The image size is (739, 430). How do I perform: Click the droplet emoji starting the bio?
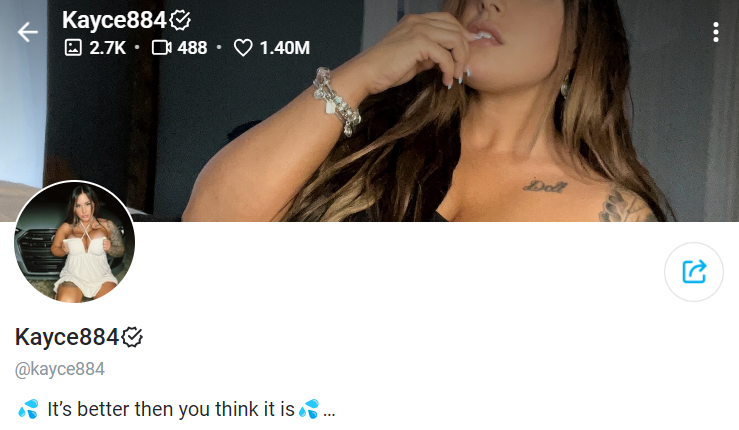[x=28, y=409]
